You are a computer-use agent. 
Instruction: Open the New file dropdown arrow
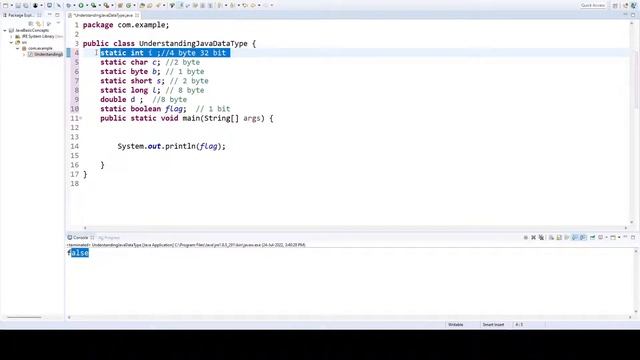coord(12,5)
